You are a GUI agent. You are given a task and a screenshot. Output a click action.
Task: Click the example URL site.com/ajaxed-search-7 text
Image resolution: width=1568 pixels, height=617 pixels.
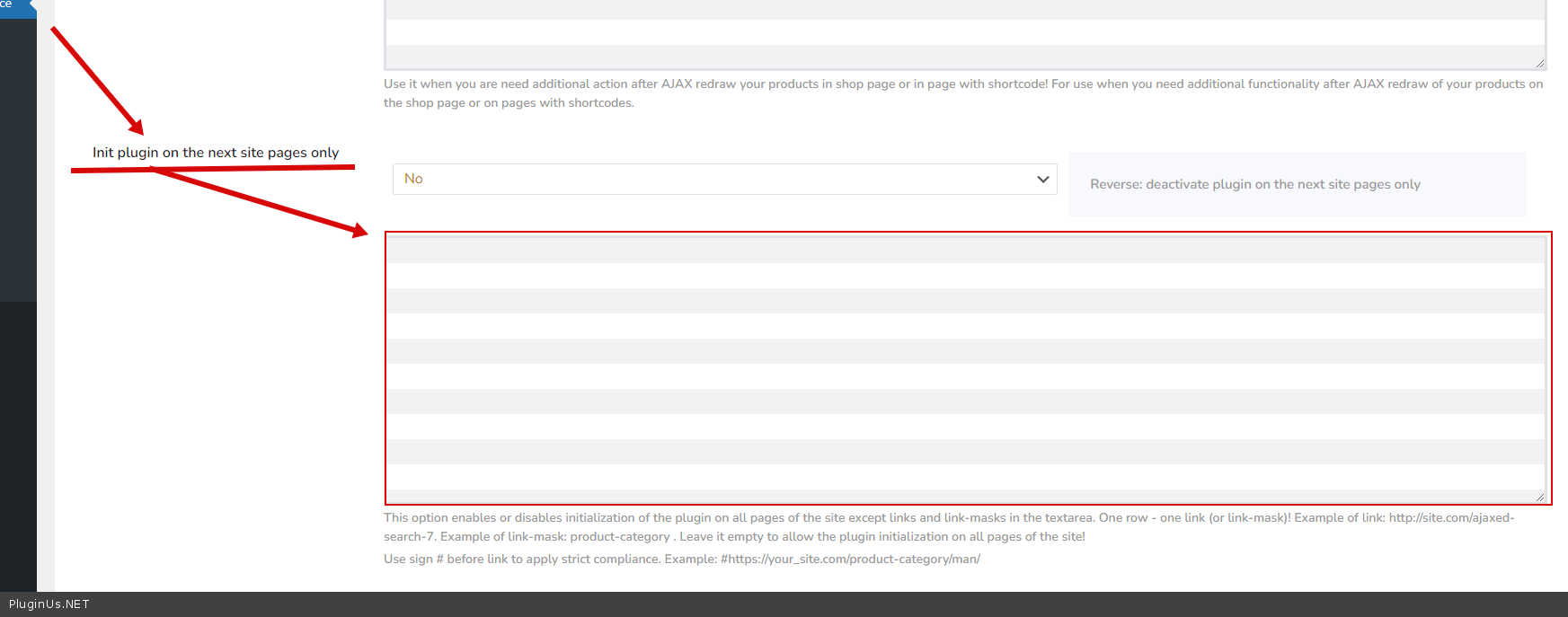[1450, 518]
